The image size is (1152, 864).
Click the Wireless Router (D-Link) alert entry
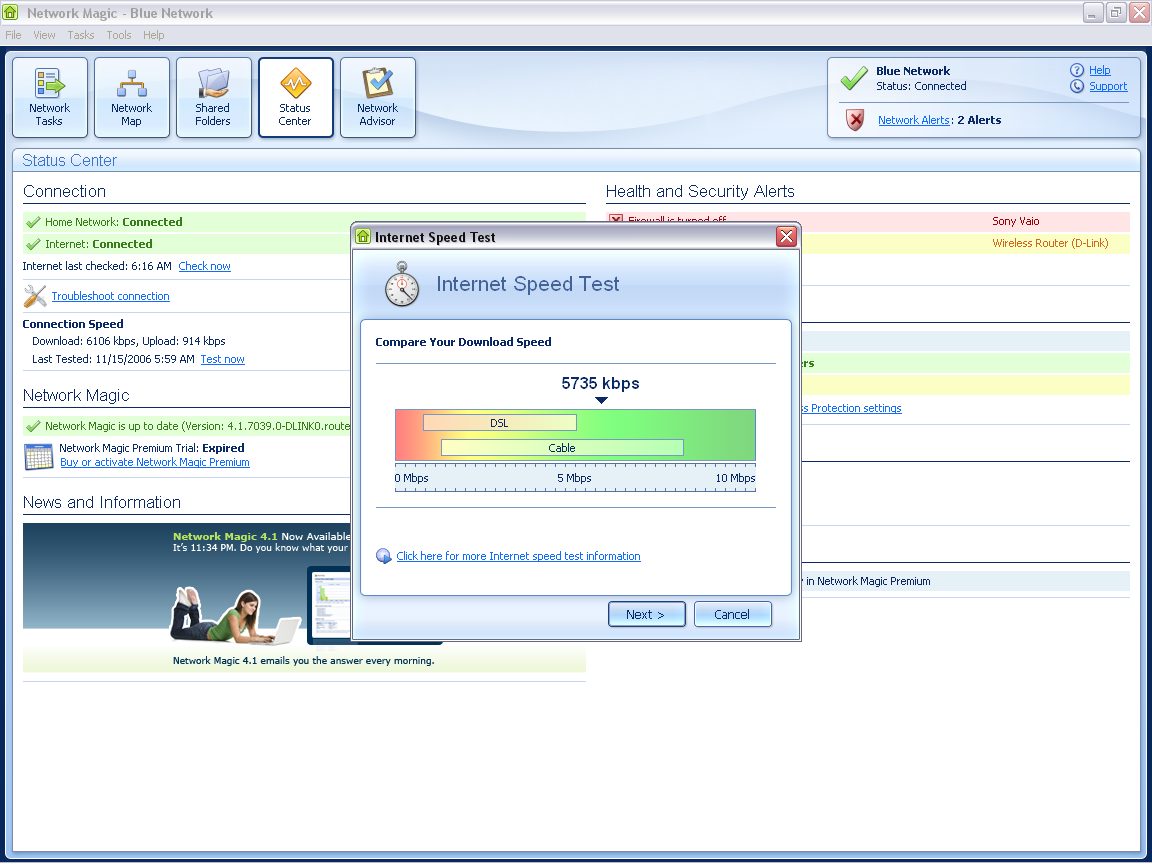pyautogui.click(x=1050, y=243)
